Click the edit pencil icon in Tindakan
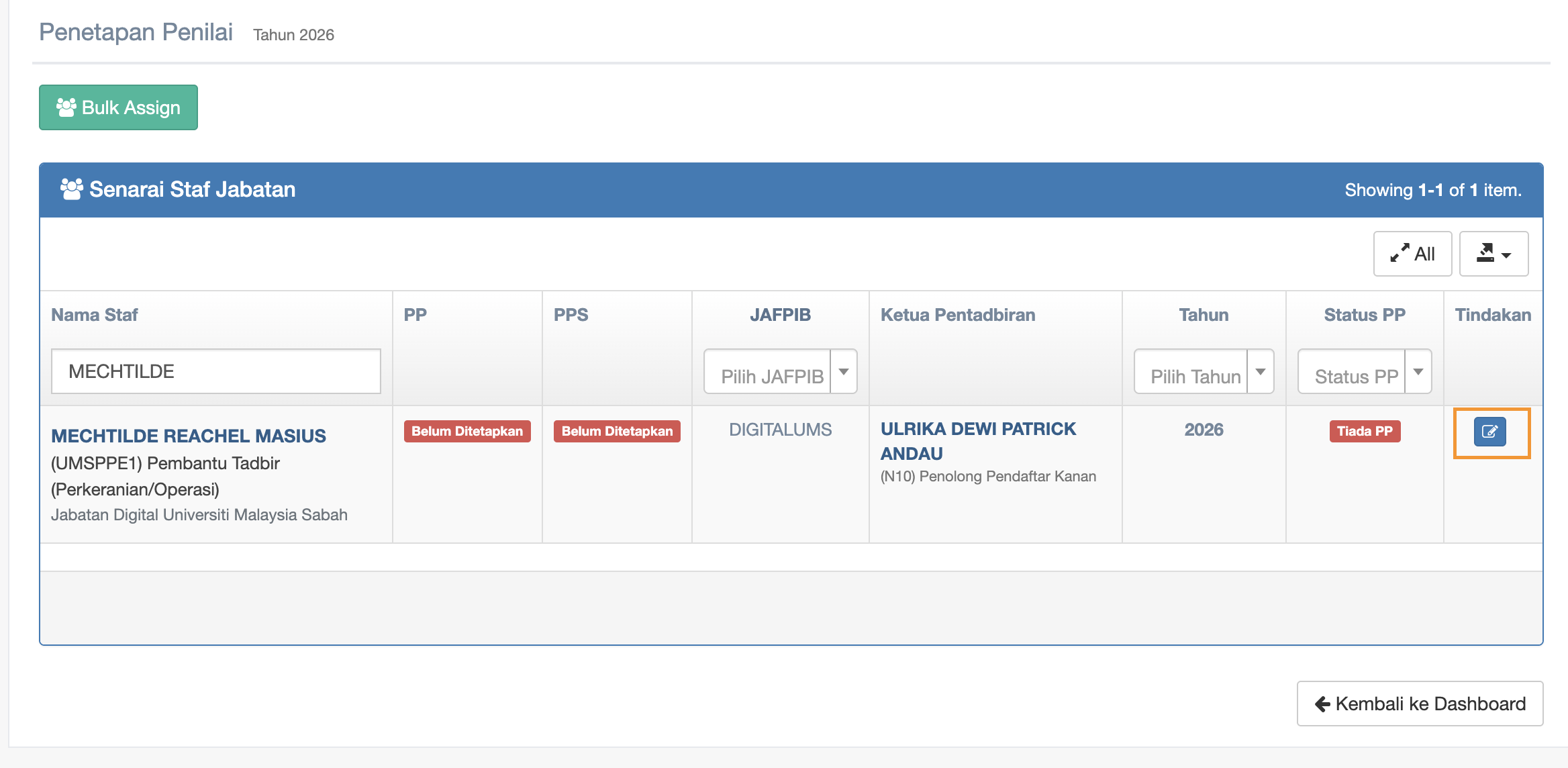Viewport: 1568px width, 768px height. pyautogui.click(x=1489, y=432)
